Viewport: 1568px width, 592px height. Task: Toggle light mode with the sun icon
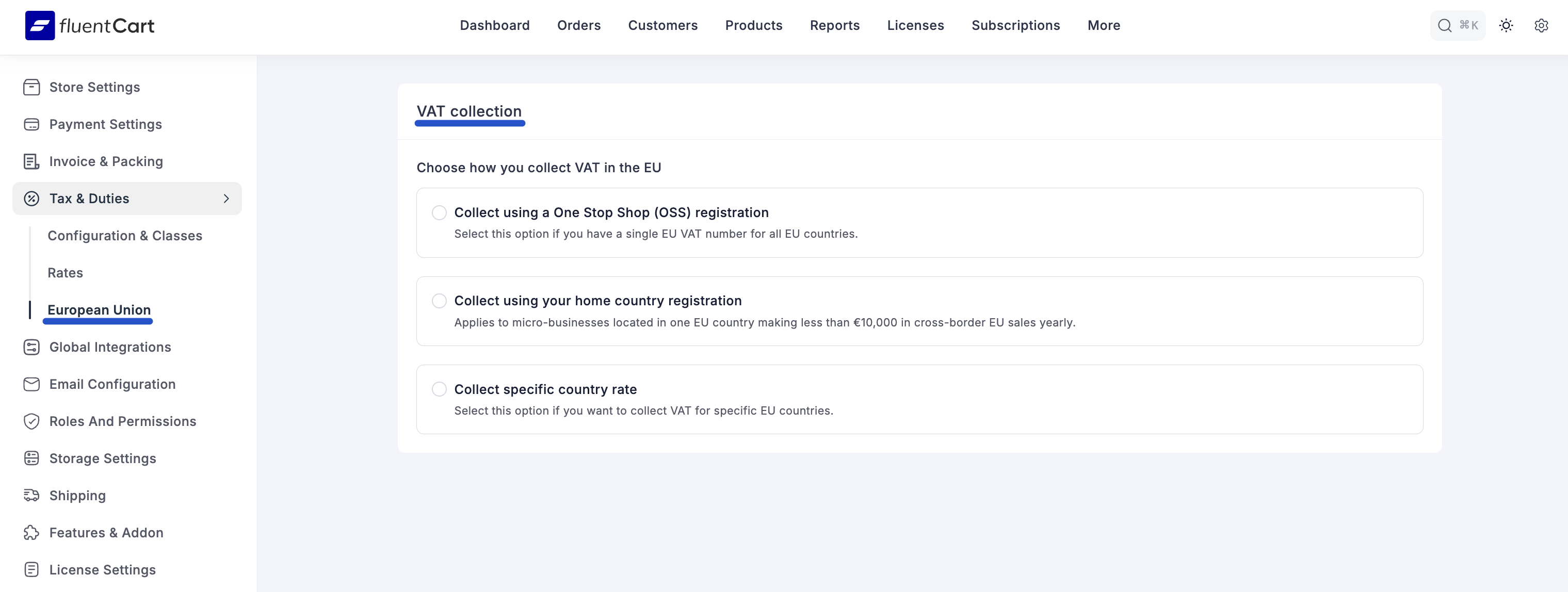1506,25
